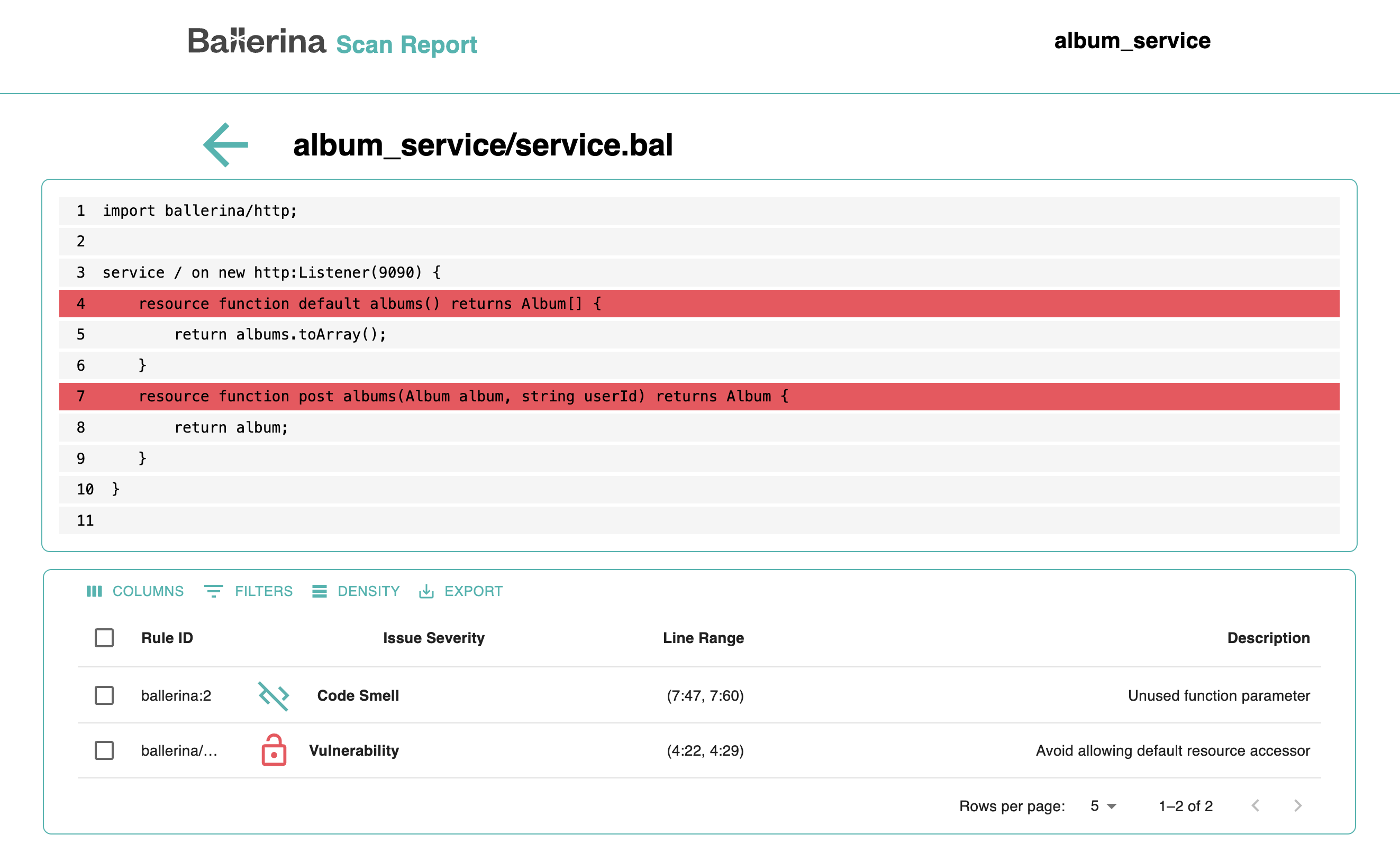Click the 'album_service' project name

(1132, 41)
